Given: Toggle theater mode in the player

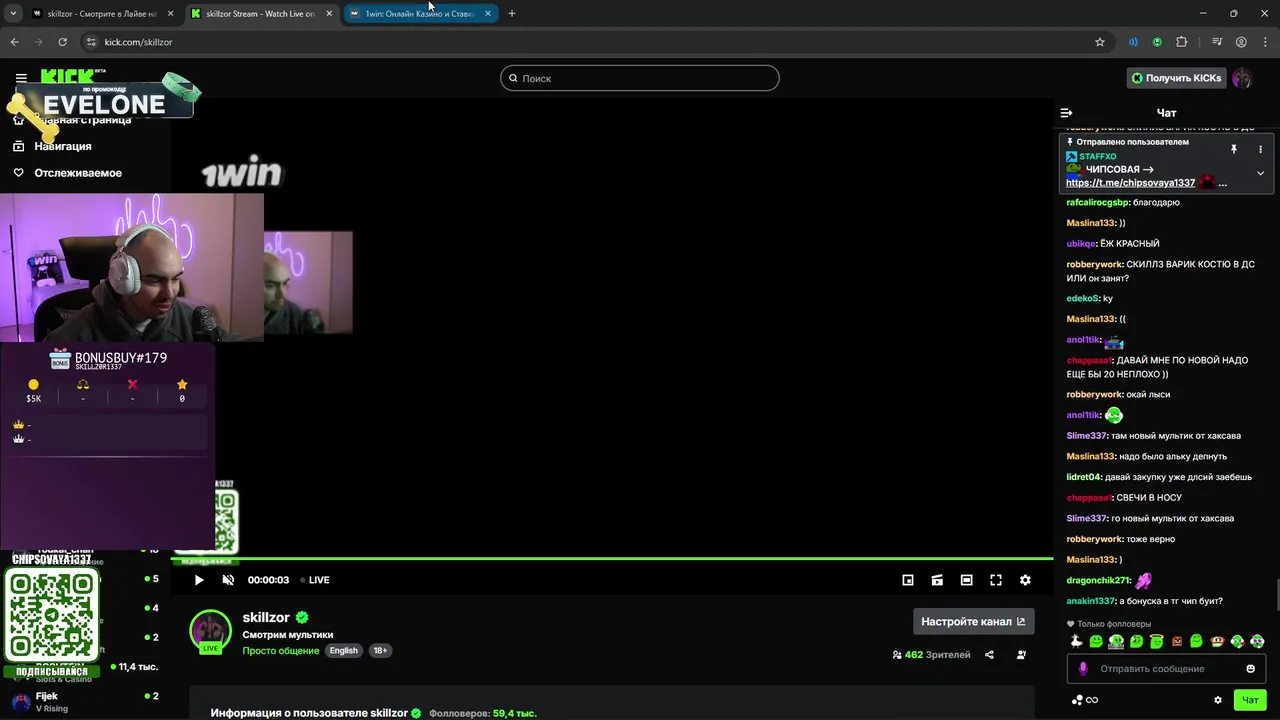Looking at the screenshot, I should click(966, 580).
